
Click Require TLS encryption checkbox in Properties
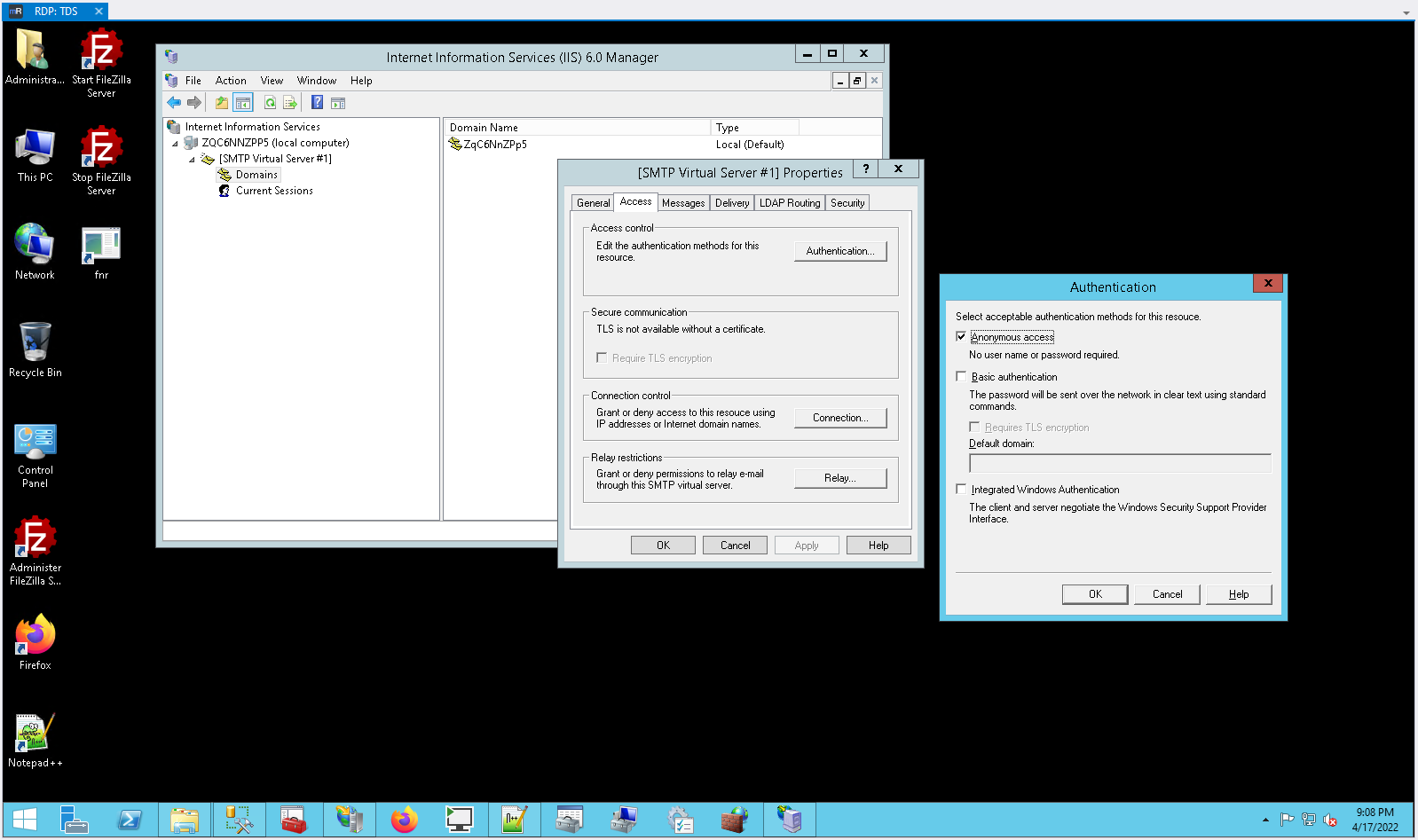602,358
